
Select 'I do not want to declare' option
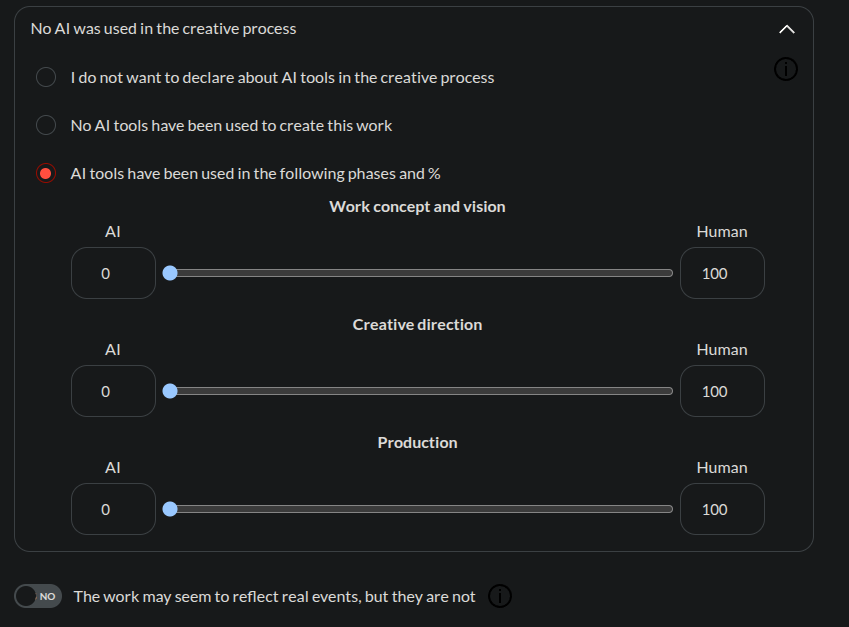click(x=46, y=77)
